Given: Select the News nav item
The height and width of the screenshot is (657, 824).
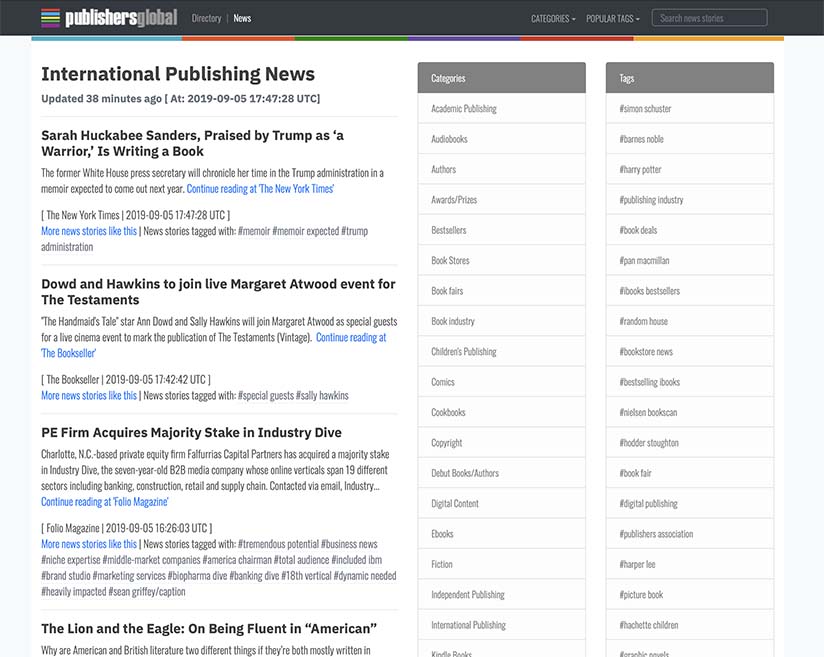Looking at the screenshot, I should [242, 18].
